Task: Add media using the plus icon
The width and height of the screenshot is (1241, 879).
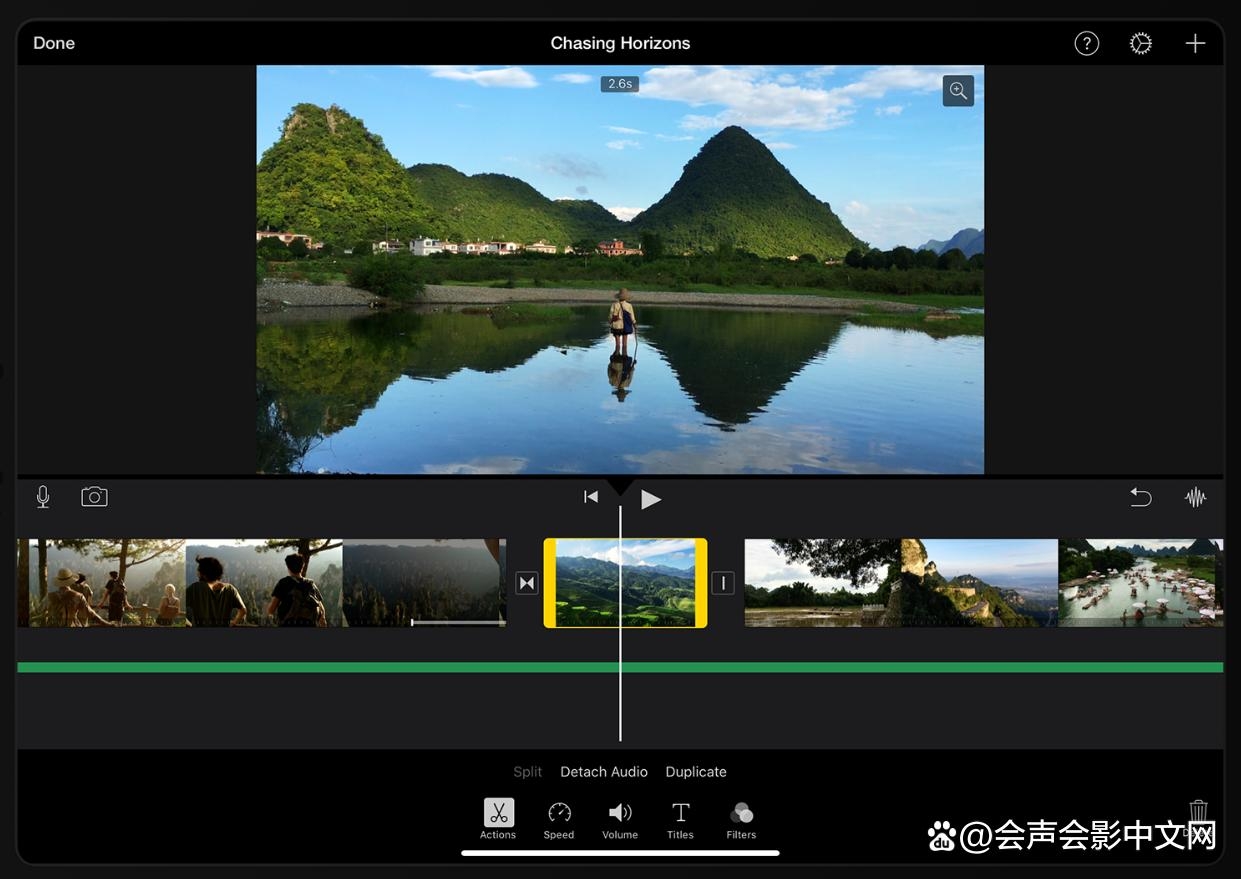Action: (1195, 43)
